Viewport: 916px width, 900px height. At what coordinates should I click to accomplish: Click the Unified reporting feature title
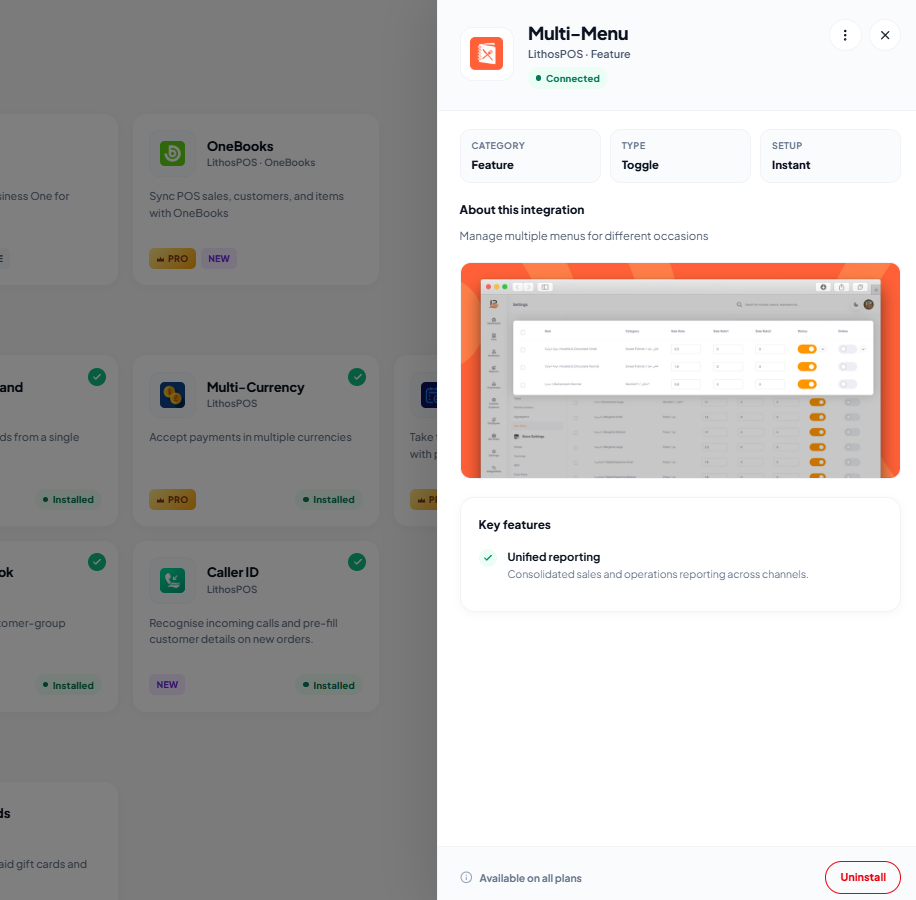(x=553, y=557)
